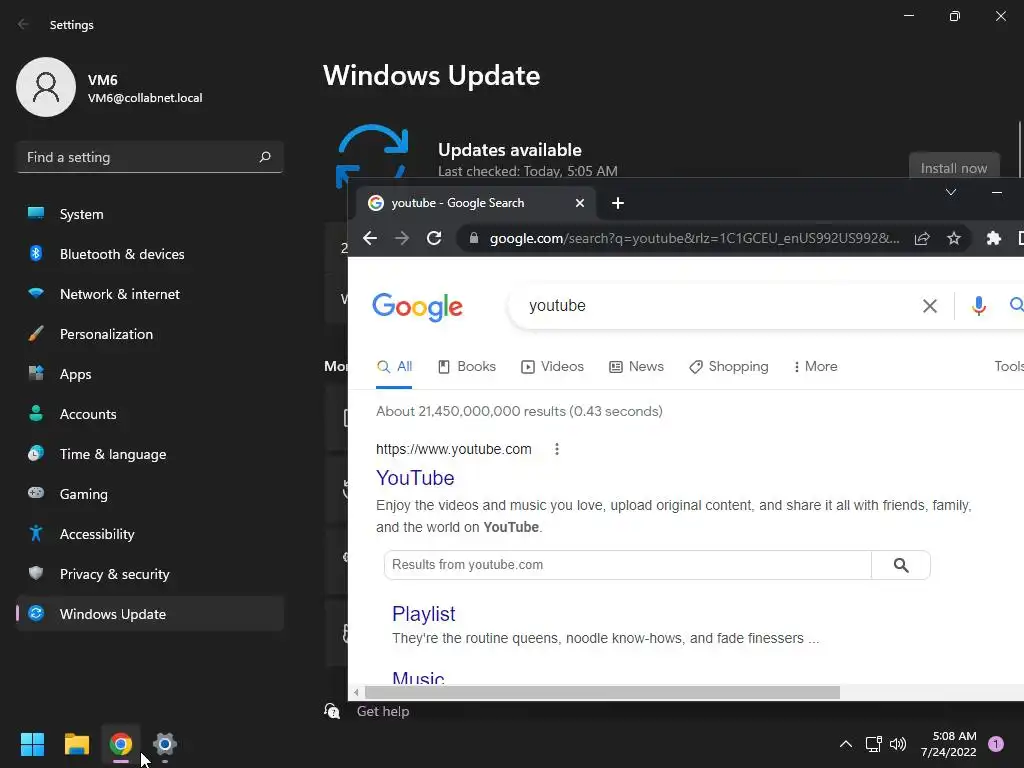Show hidden system tray icons
The image size is (1024, 768).
coord(846,744)
